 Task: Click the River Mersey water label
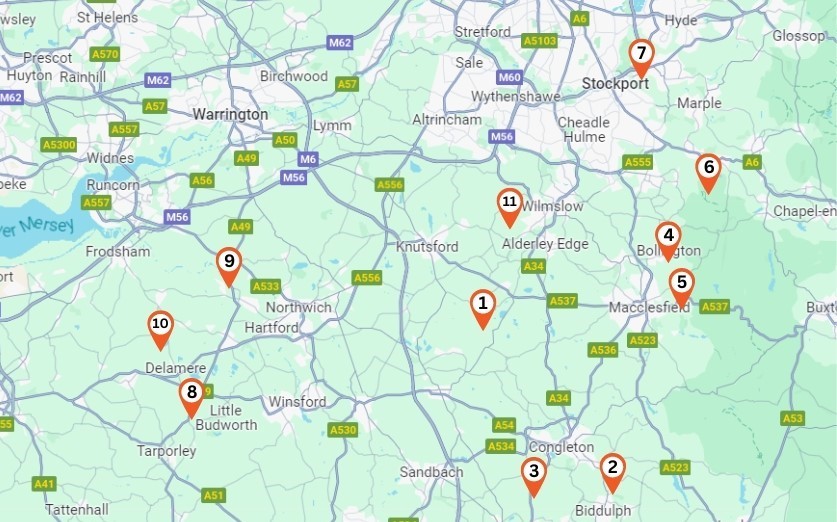tap(37, 227)
